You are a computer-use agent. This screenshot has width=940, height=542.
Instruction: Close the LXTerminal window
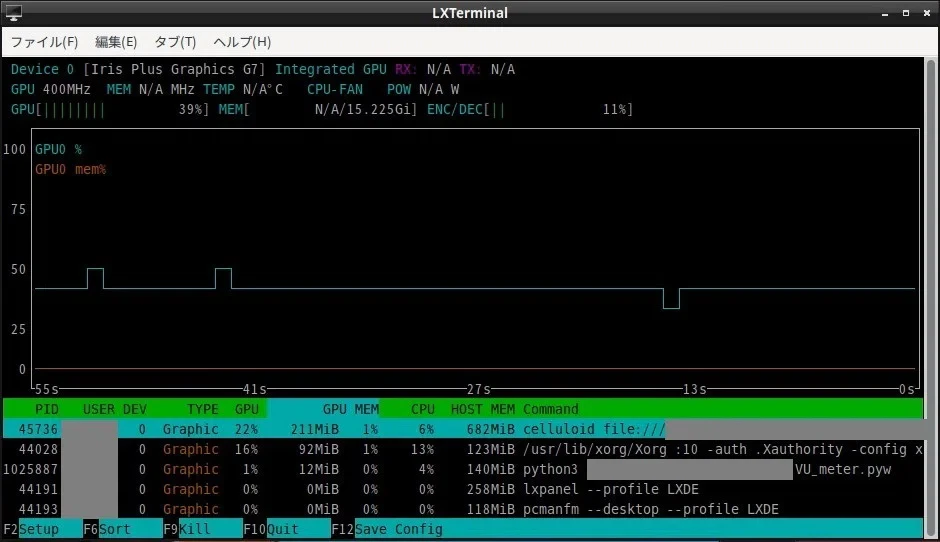(x=927, y=13)
